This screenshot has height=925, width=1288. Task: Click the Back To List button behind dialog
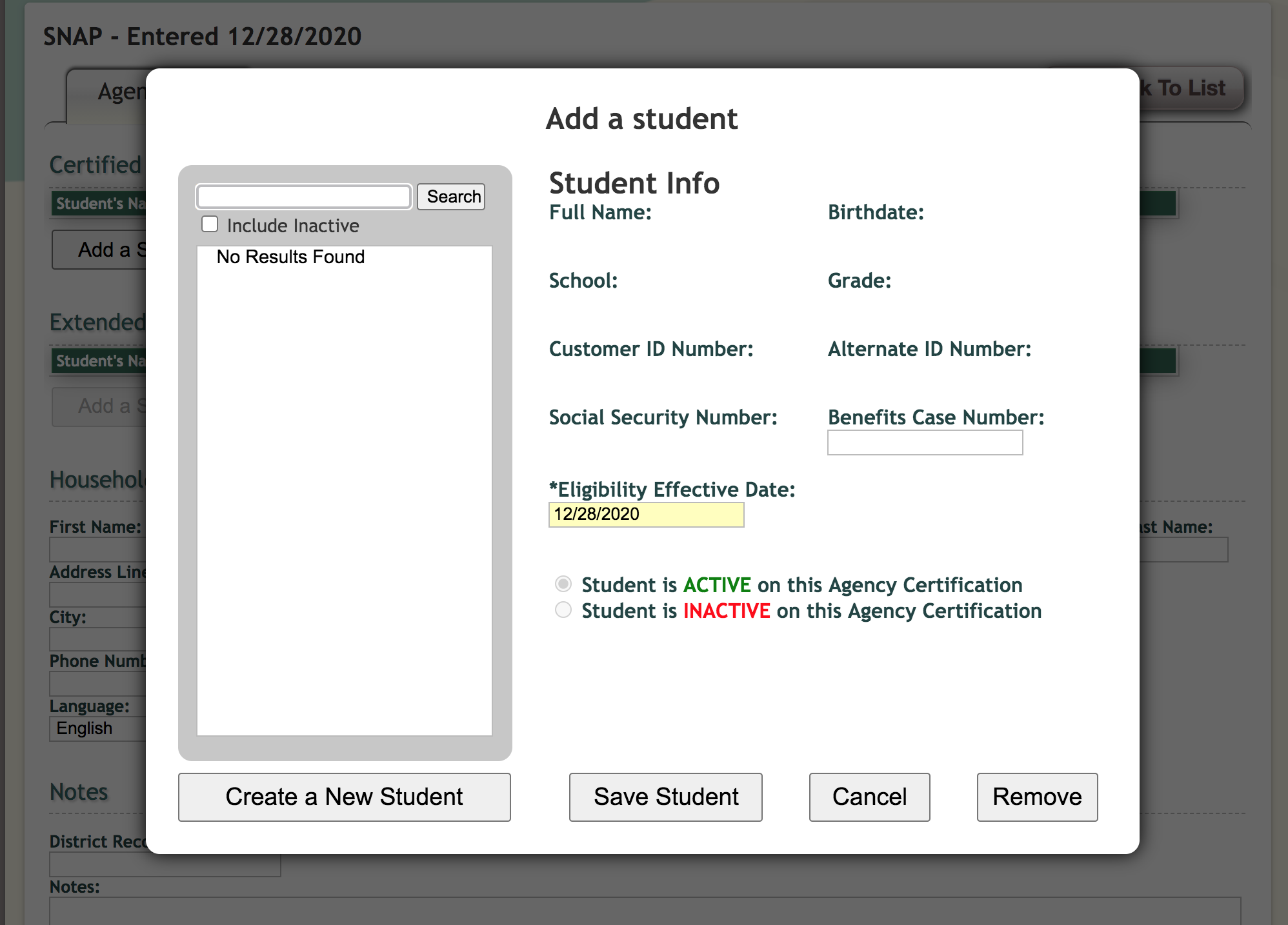pyautogui.click(x=1191, y=88)
